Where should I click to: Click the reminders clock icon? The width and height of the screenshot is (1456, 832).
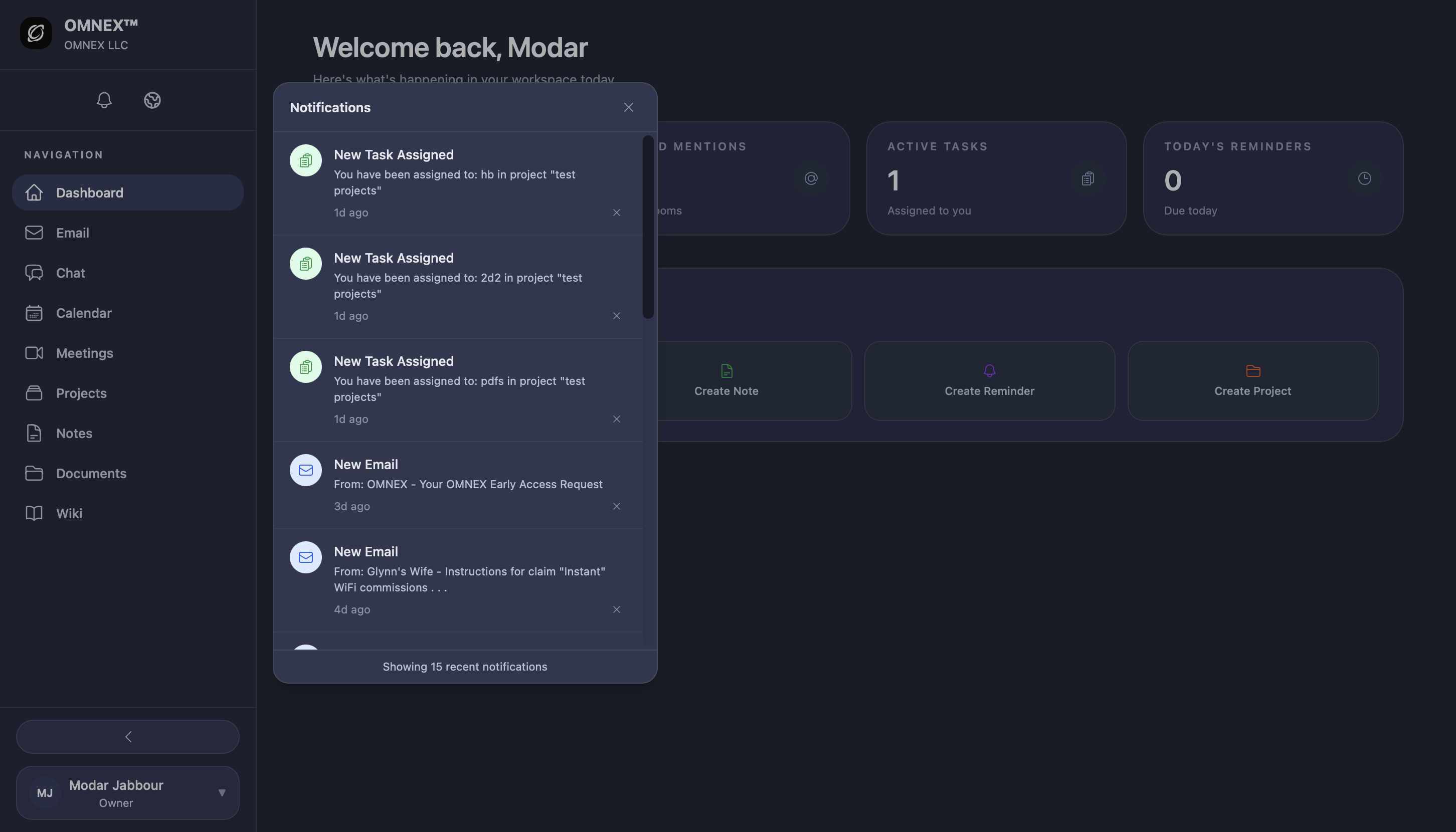(1365, 179)
